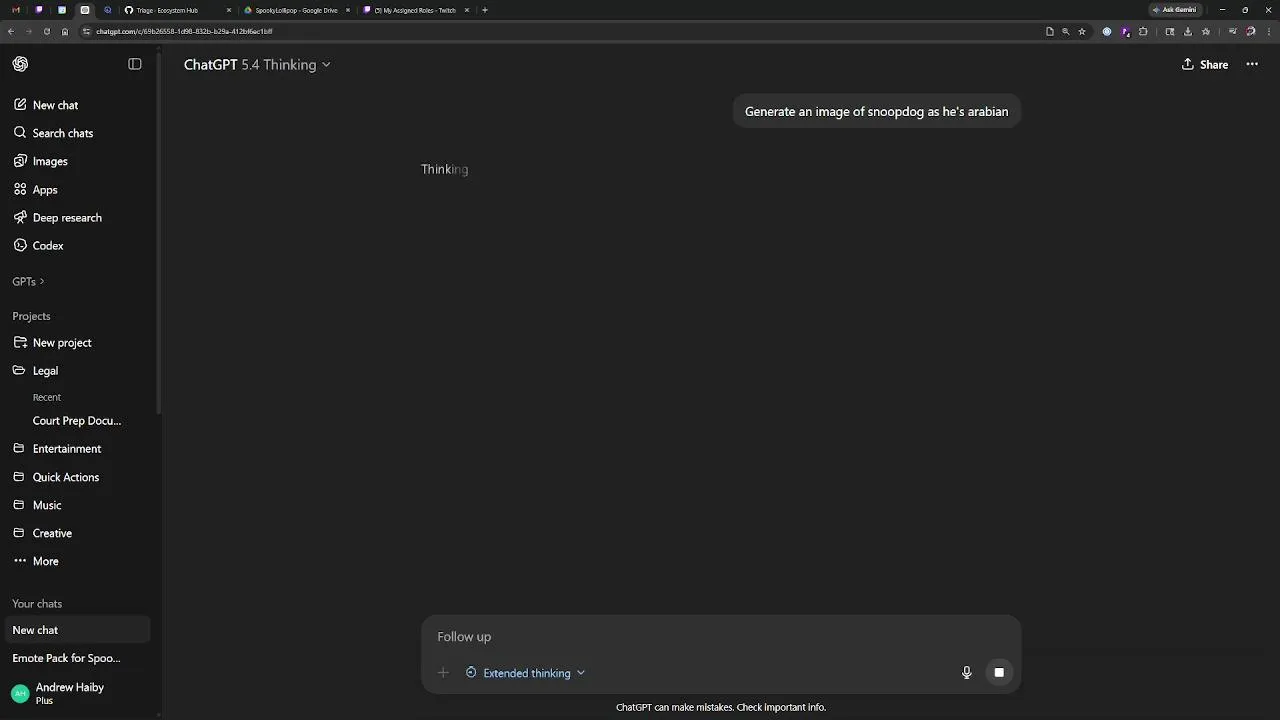The width and height of the screenshot is (1280, 720).
Task: Switch to the pinned Twitch tab
Action: pos(39,10)
